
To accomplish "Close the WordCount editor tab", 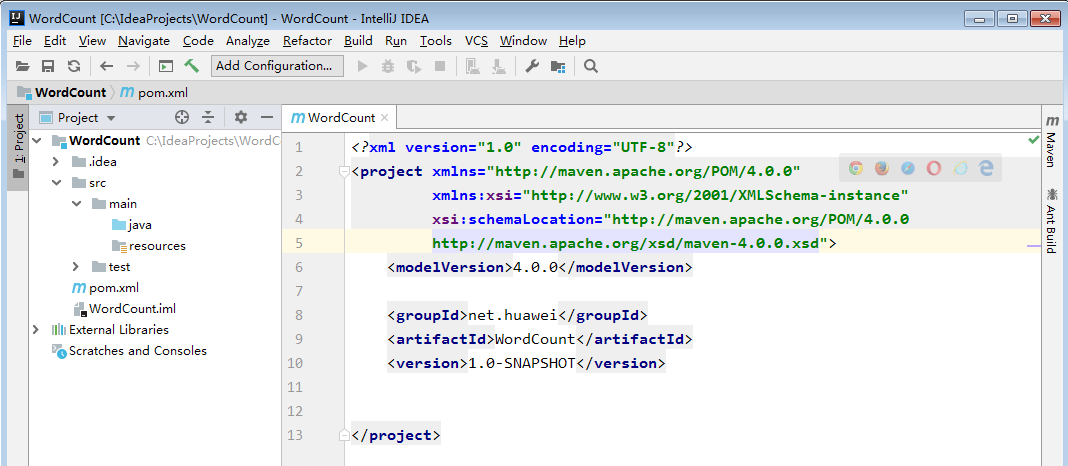I will pyautogui.click(x=385, y=117).
